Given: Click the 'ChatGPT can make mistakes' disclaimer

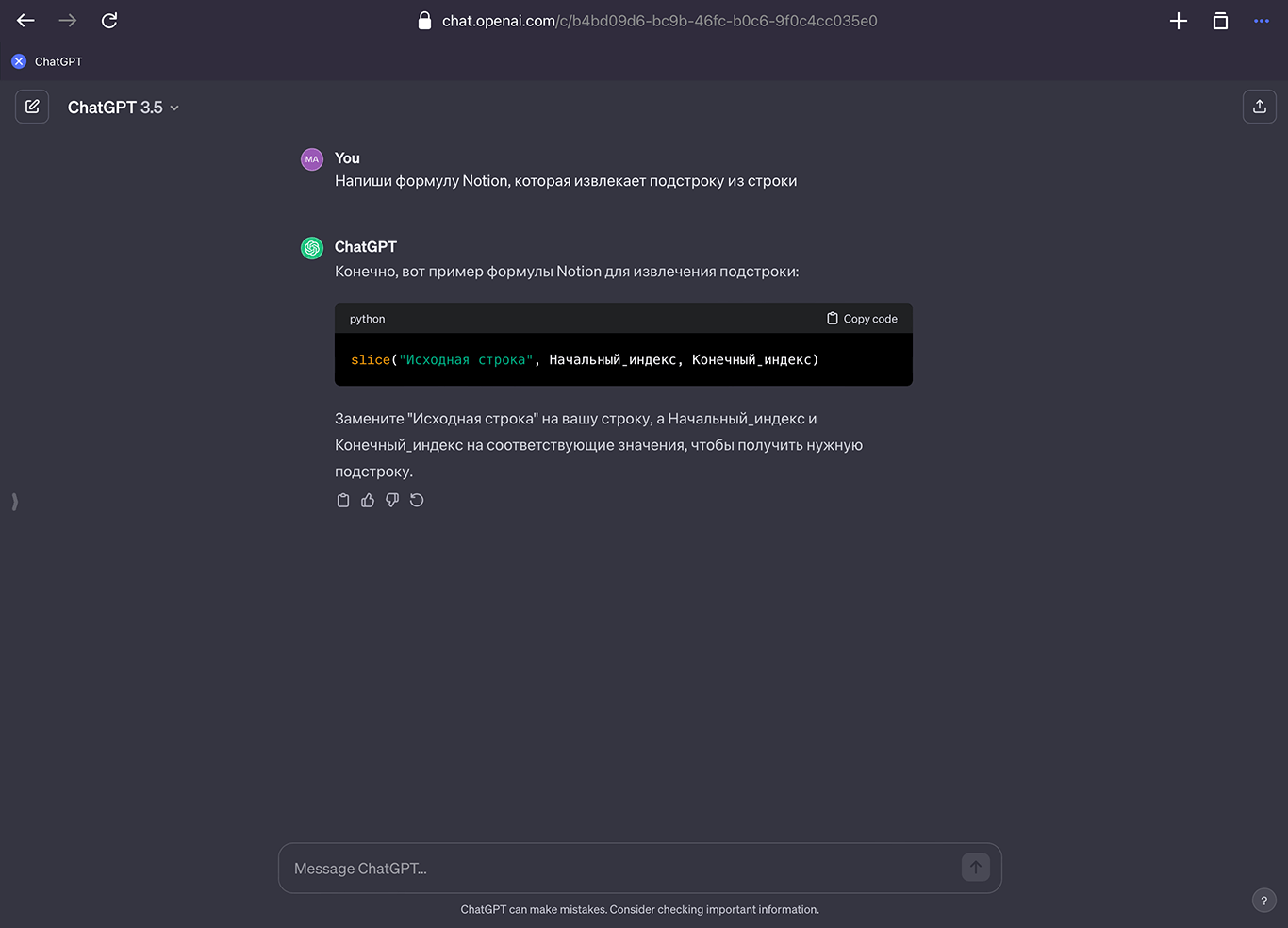Looking at the screenshot, I should tap(639, 910).
